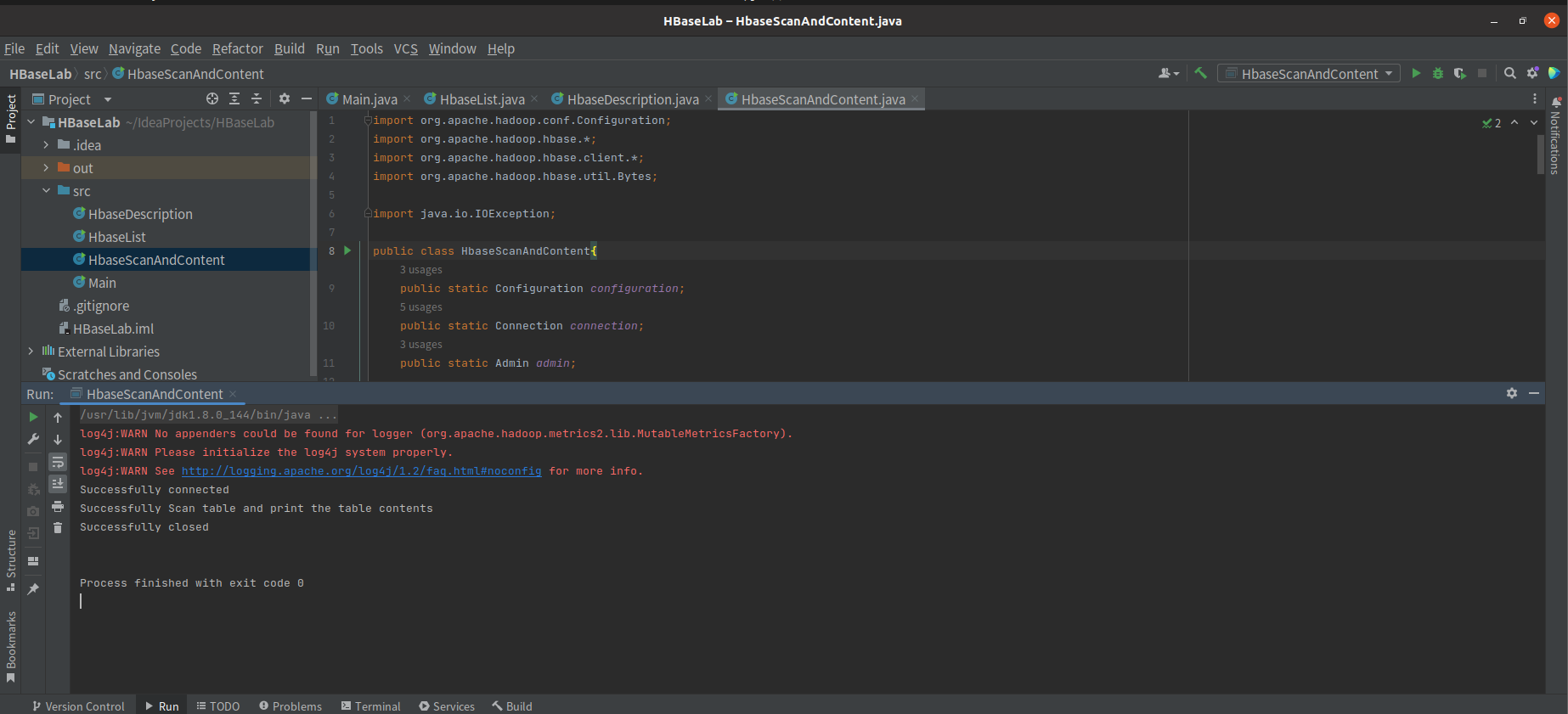Collapse all in the Project panel
Screen dimensions: 1568x714
point(257,98)
